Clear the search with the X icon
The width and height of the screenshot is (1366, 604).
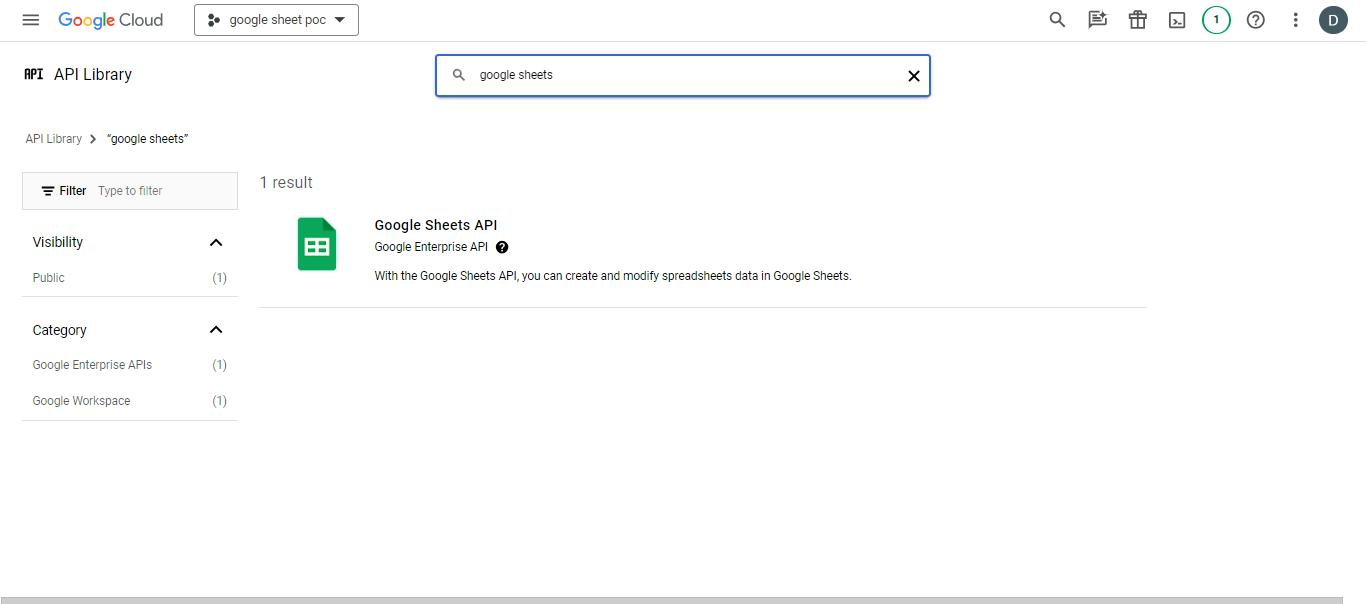point(913,76)
